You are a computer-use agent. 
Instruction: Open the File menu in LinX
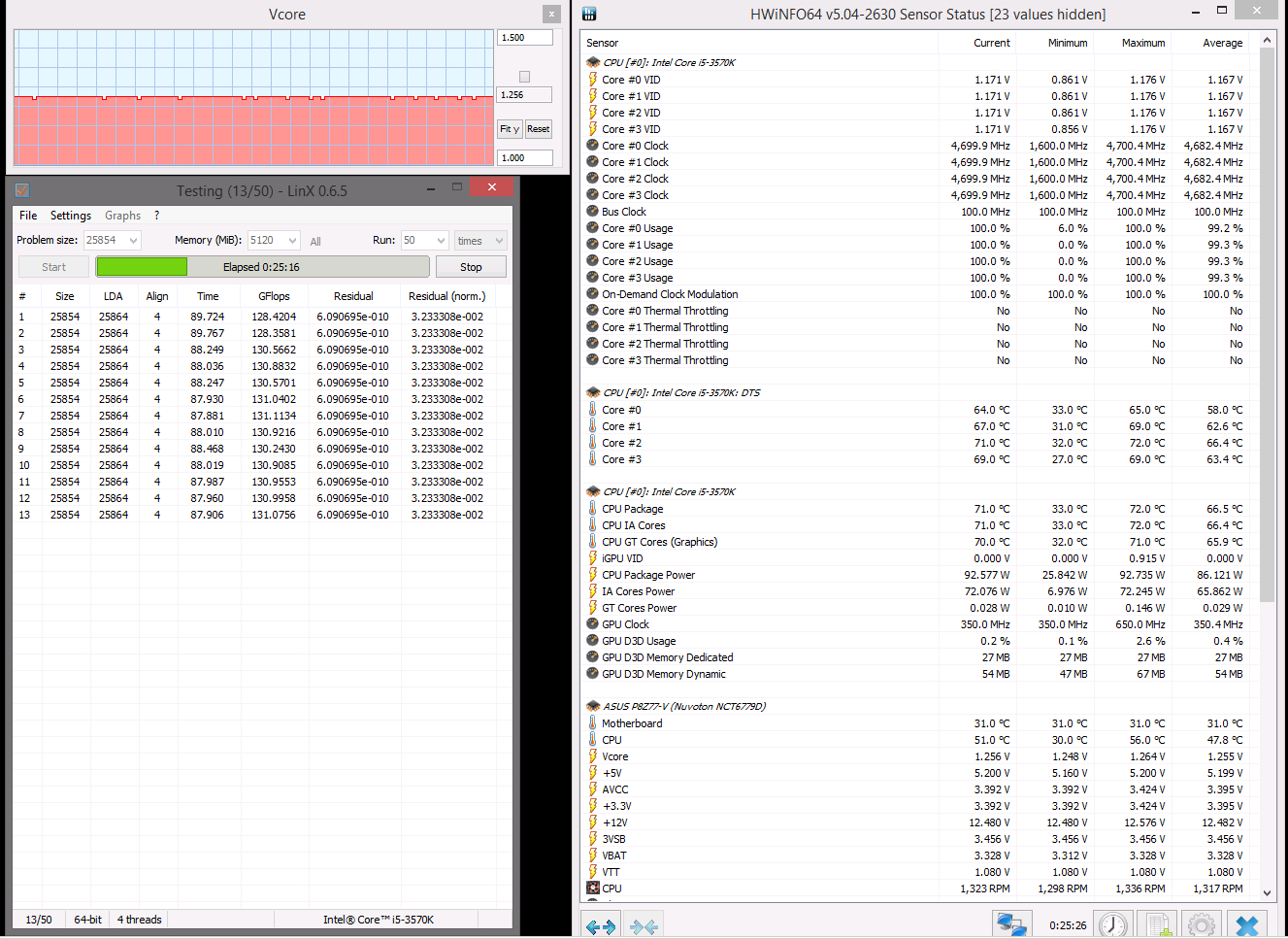pyautogui.click(x=28, y=216)
